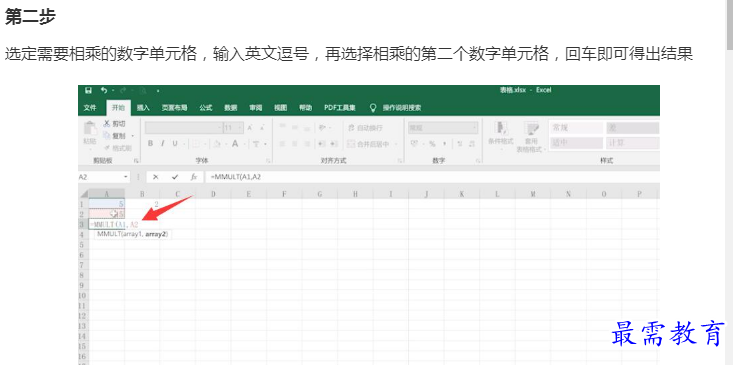Click the insert function fx button
Image resolution: width=733 pixels, height=365 pixels.
194,177
